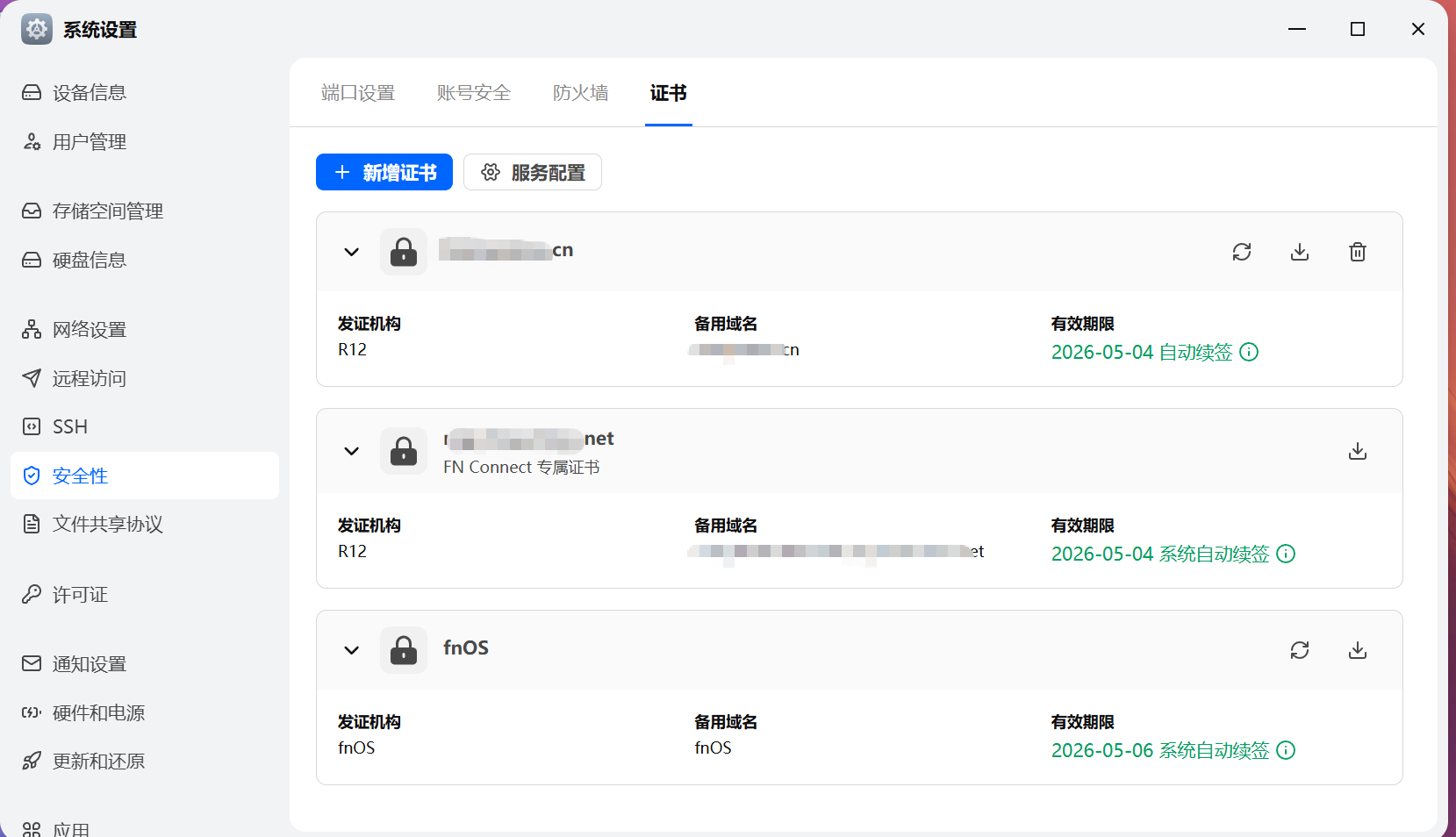Select 通知设置 in the sidebar
This screenshot has width=1456, height=837.
pyautogui.click(x=89, y=664)
